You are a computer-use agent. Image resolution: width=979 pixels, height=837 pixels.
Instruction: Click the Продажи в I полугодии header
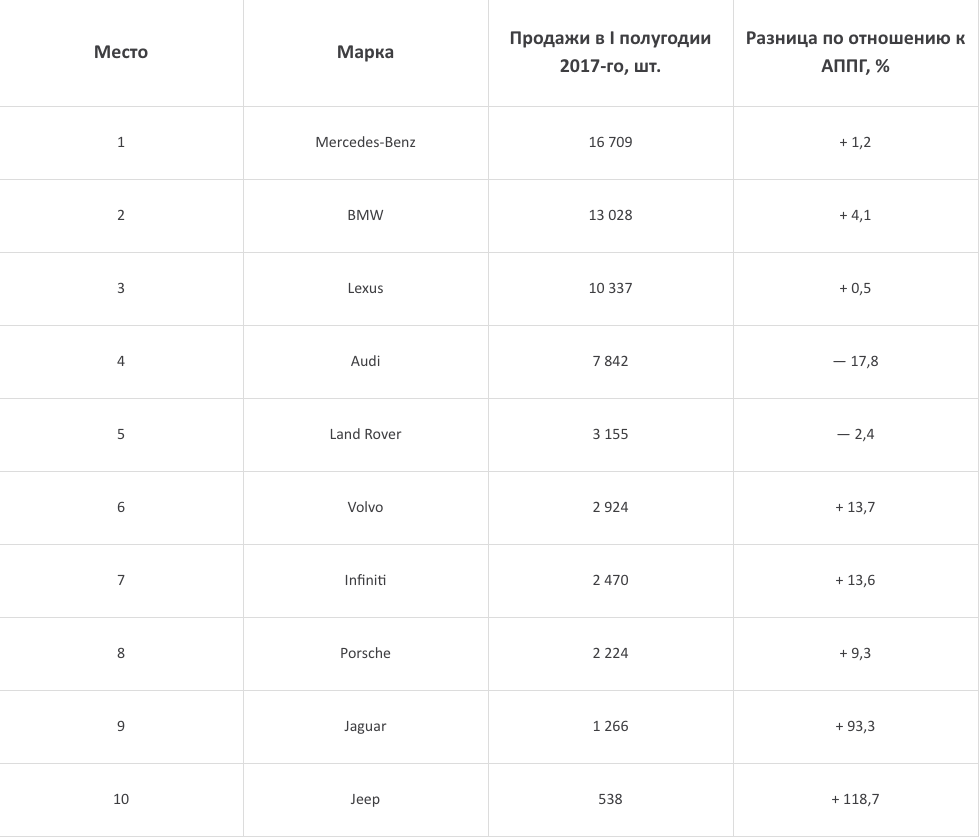click(x=610, y=52)
